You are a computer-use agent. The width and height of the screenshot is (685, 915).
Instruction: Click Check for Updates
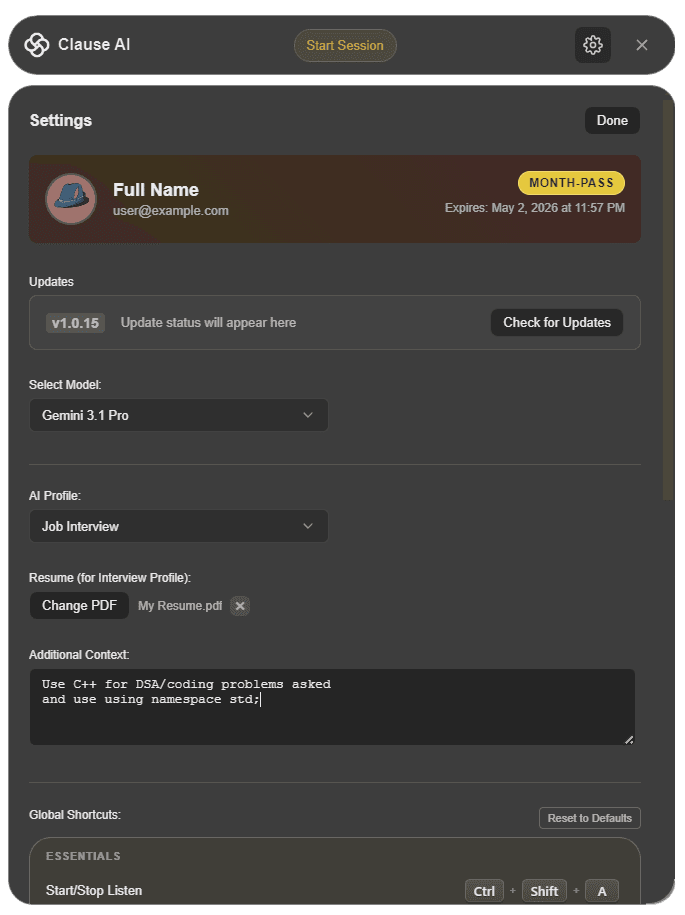click(x=557, y=322)
